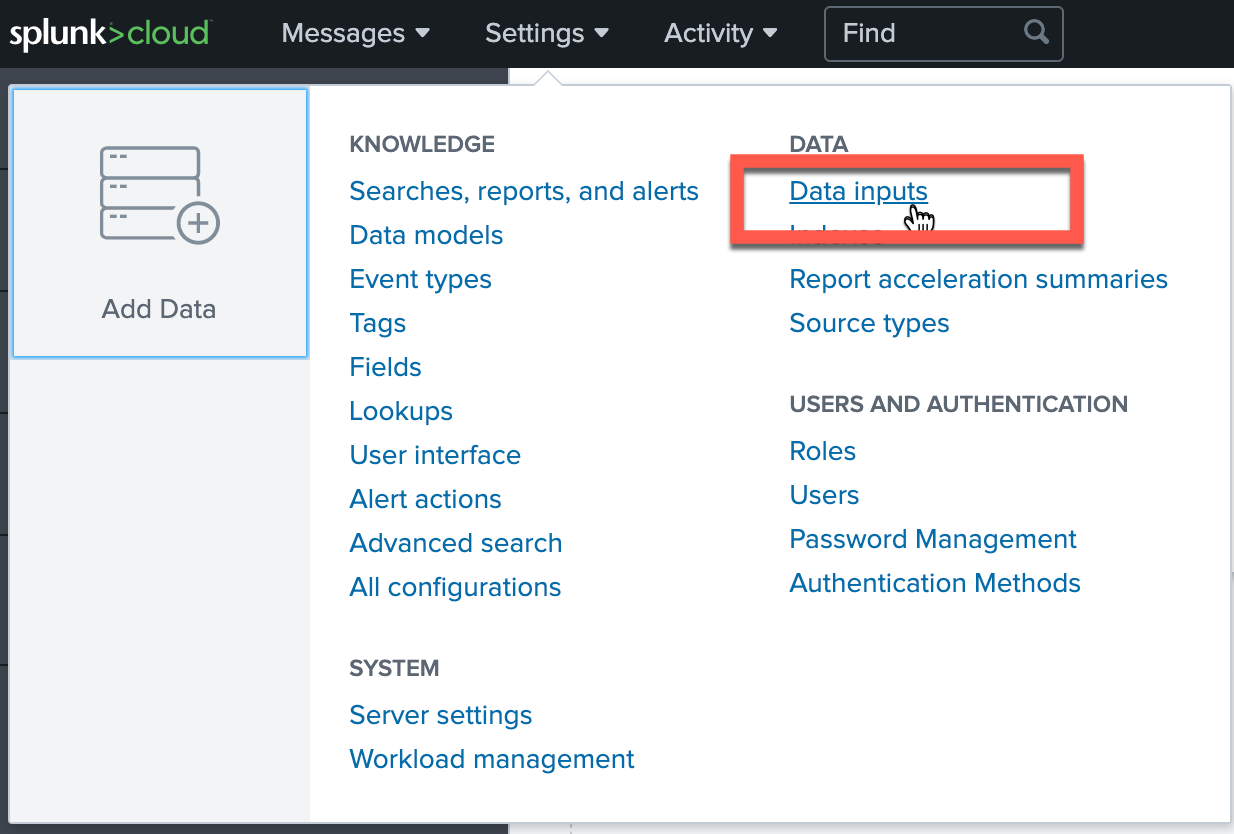Screen dimensions: 1234x834
Task: Open Report acceleration summaries
Action: 978,279
